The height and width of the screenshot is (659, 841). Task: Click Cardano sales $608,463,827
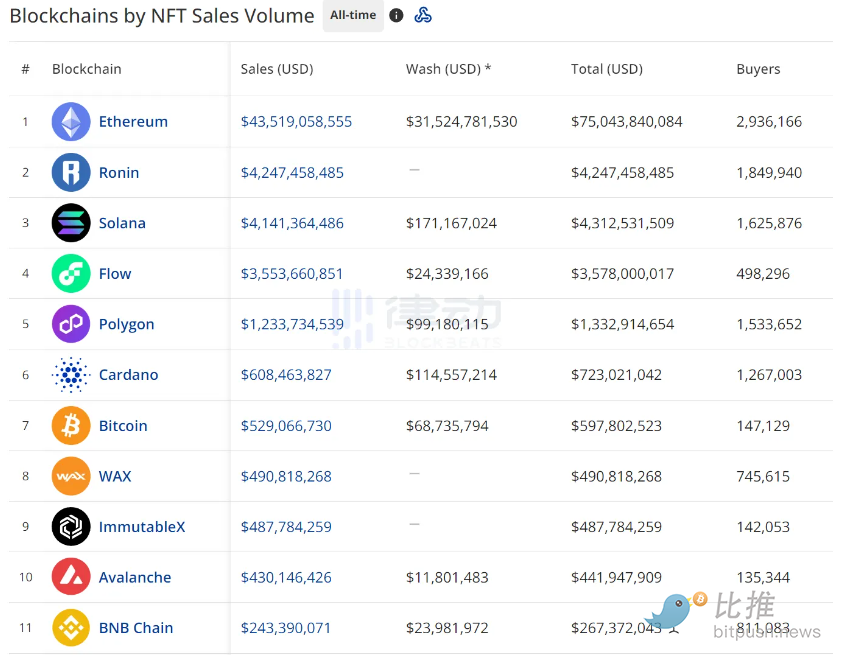[286, 375]
